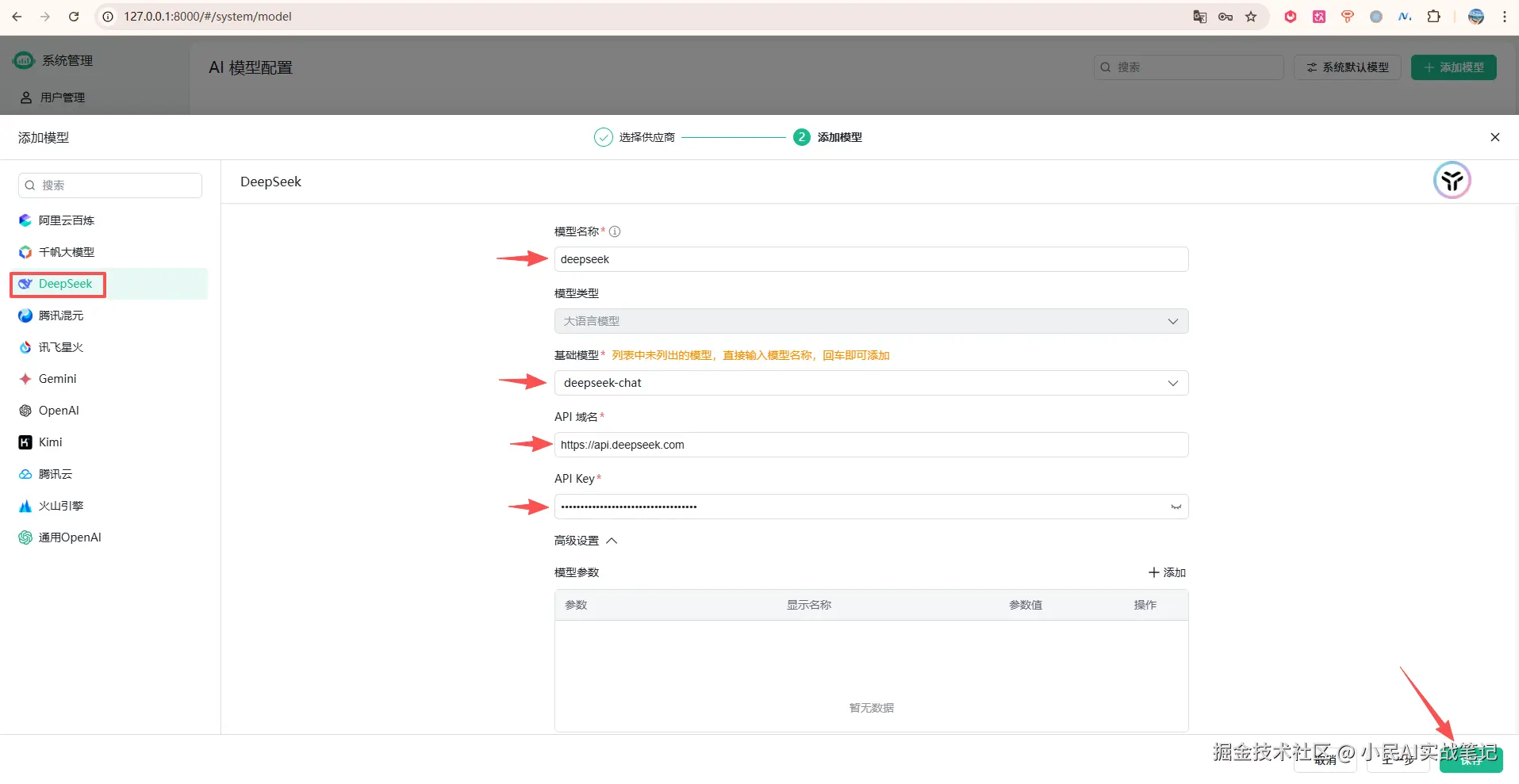Toggle API Key visibility eye icon
This screenshot has width=1519, height=784.
point(1176,507)
